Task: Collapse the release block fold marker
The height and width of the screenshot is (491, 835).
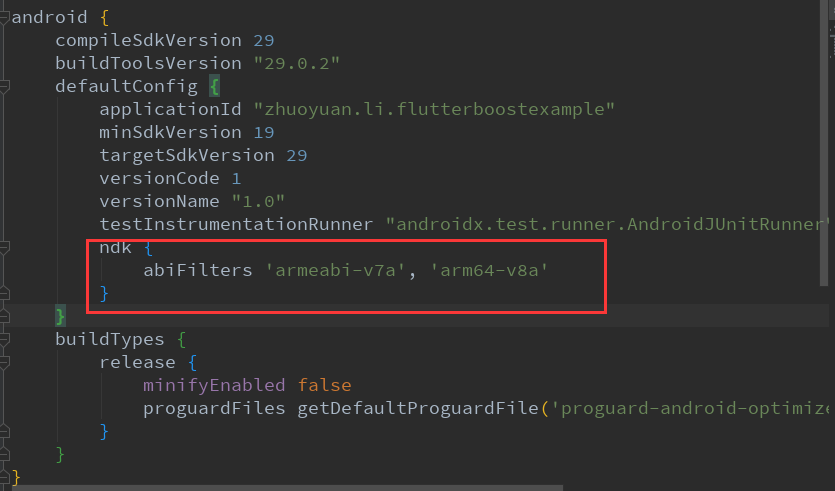Action: point(4,363)
